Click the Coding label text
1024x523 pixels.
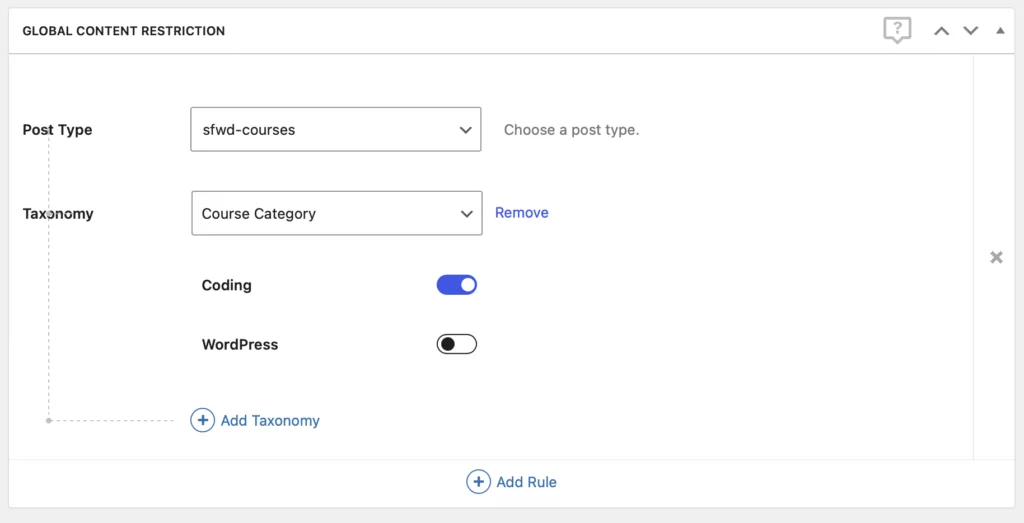click(x=227, y=285)
